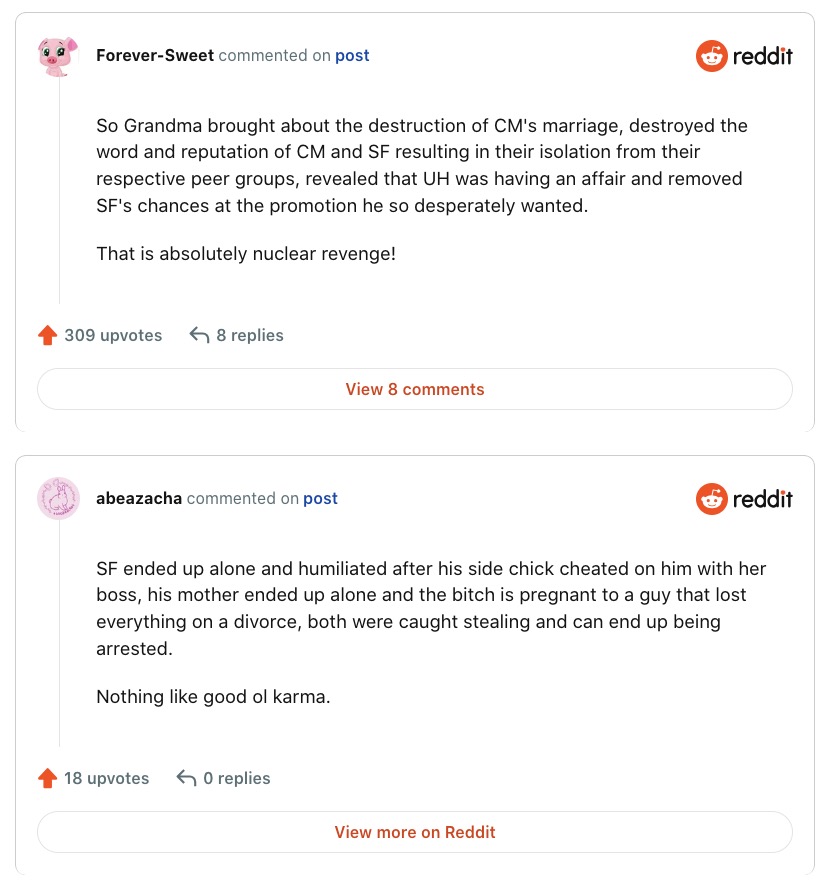Follow the 'post' link in abeazacha's comment header
This screenshot has height=890, width=830.
320,498
